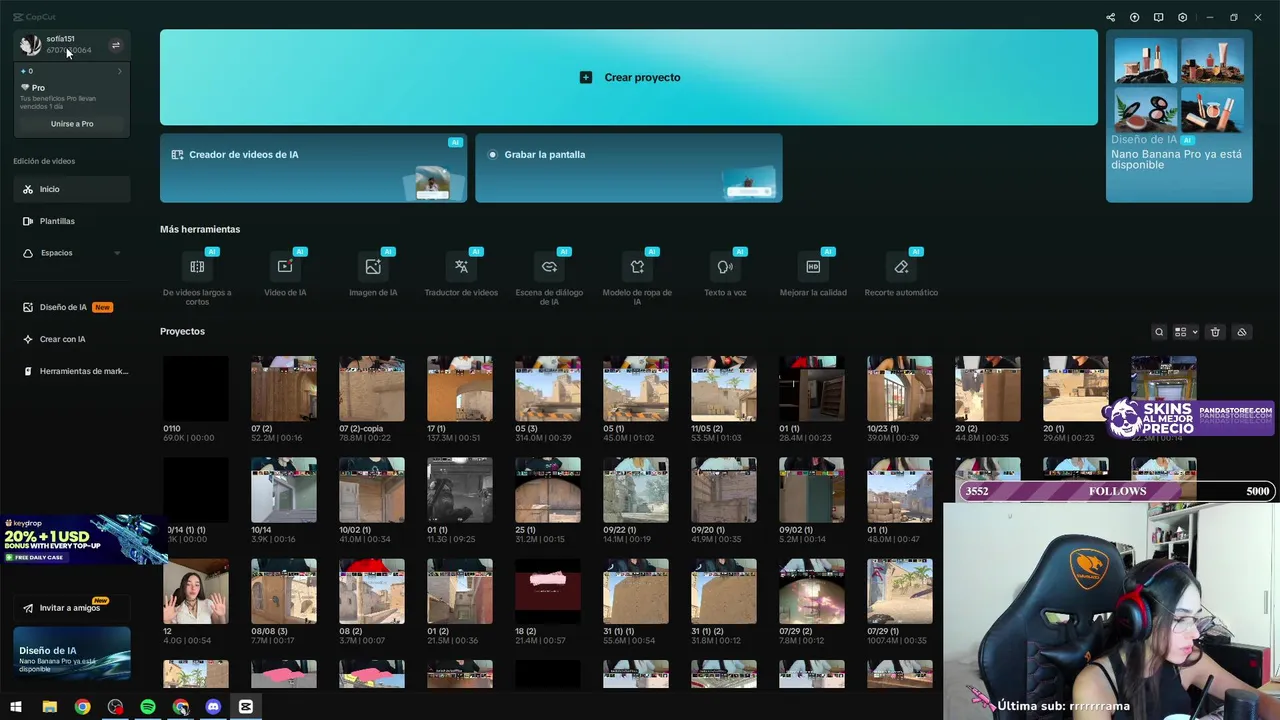1280x720 pixels.
Task: Open project 12 thumbnail with woman waving
Action: [x=196, y=591]
